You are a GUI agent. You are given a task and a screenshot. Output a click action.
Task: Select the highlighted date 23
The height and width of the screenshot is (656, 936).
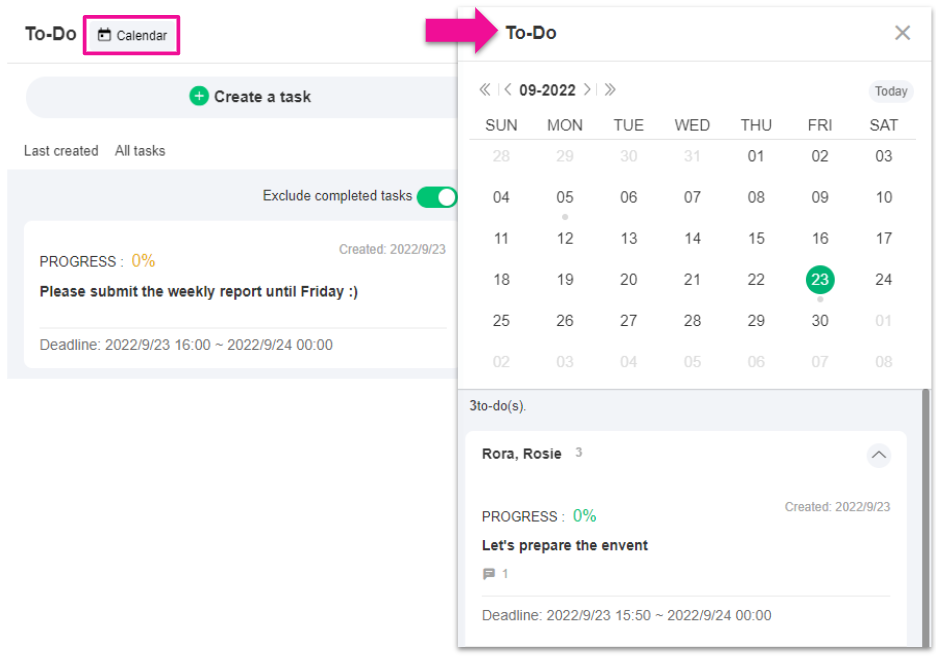point(820,280)
